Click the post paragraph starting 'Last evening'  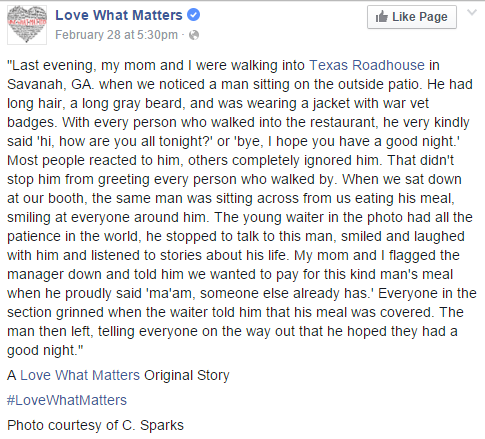tap(242, 208)
